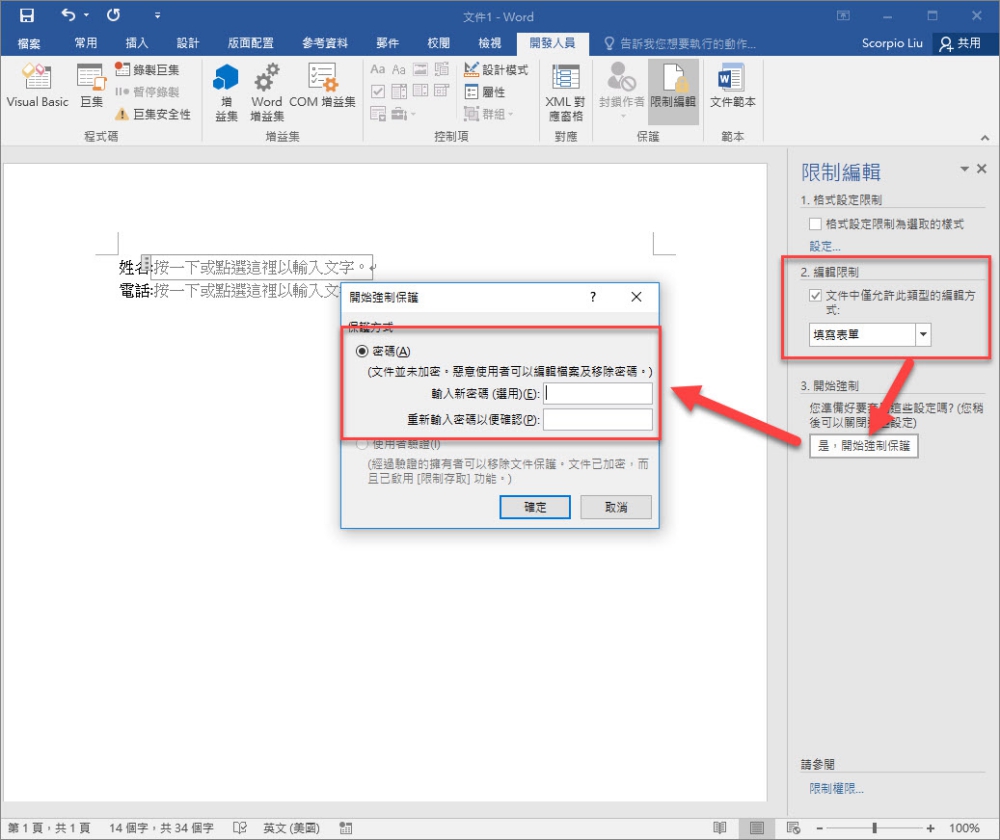Save document with the floppy disk icon
This screenshot has width=1000, height=840.
(27, 15)
